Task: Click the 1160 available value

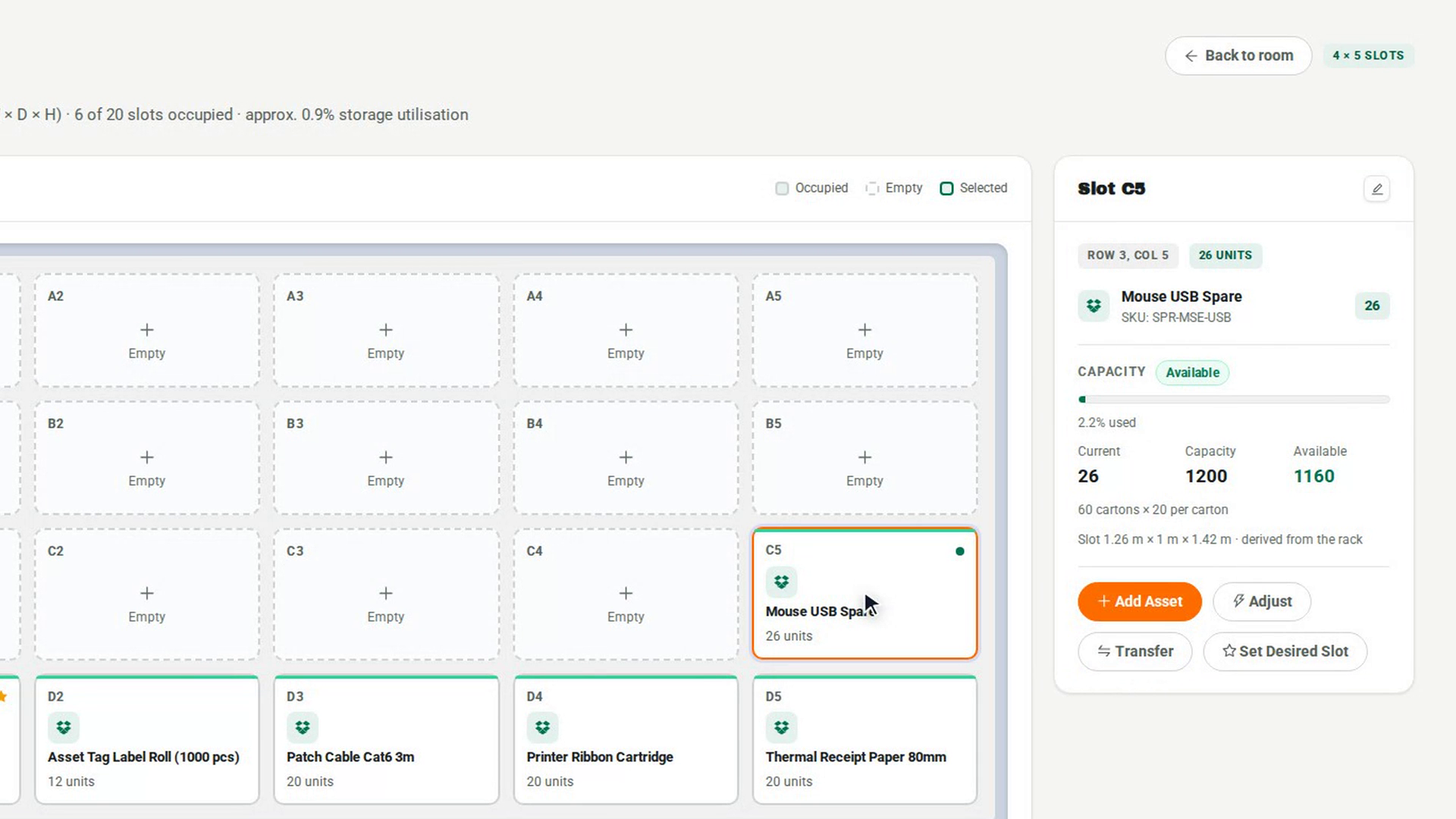Action: 1313,476
